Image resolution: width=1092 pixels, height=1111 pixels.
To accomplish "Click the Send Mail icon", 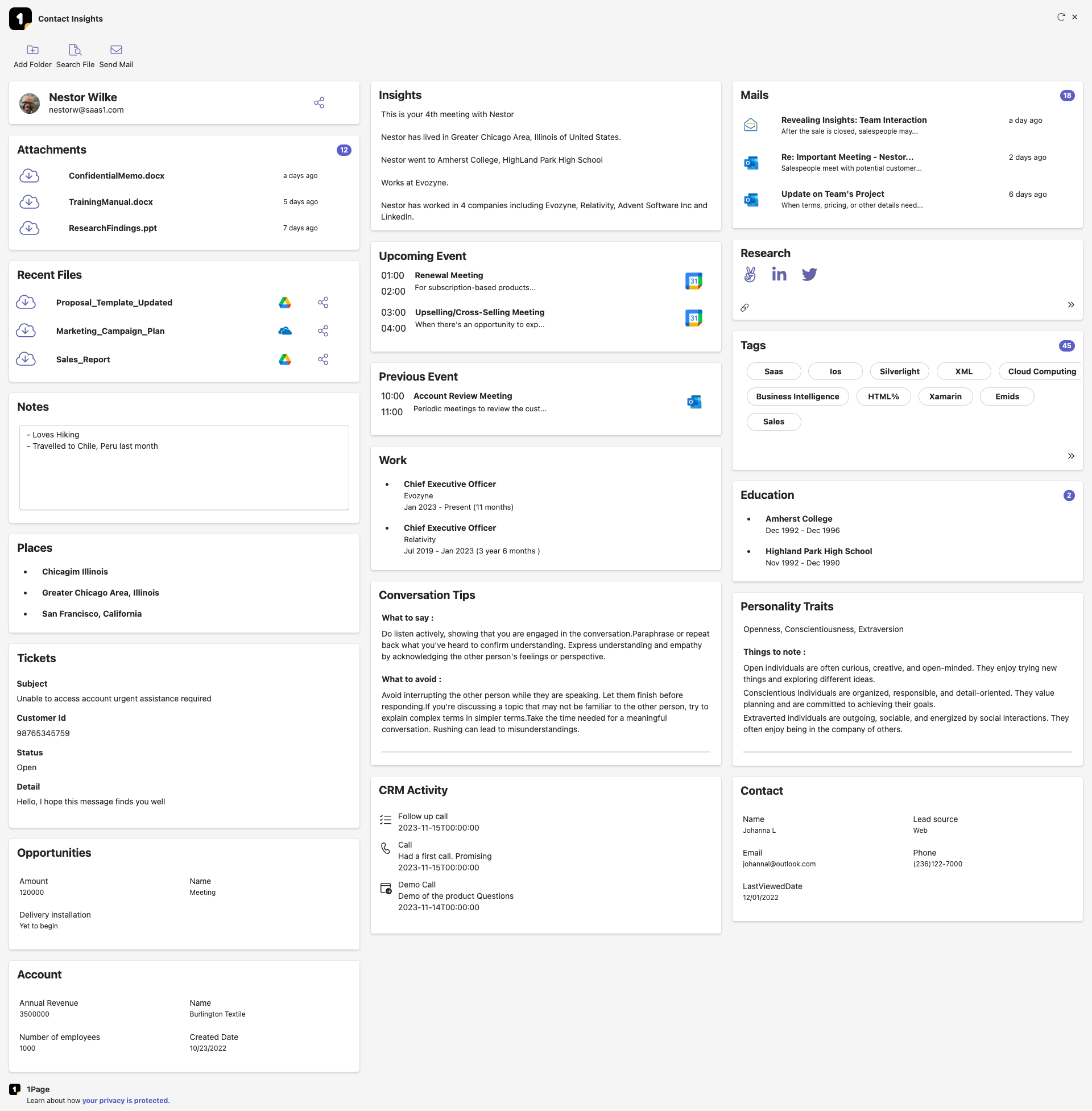I will click(116, 50).
